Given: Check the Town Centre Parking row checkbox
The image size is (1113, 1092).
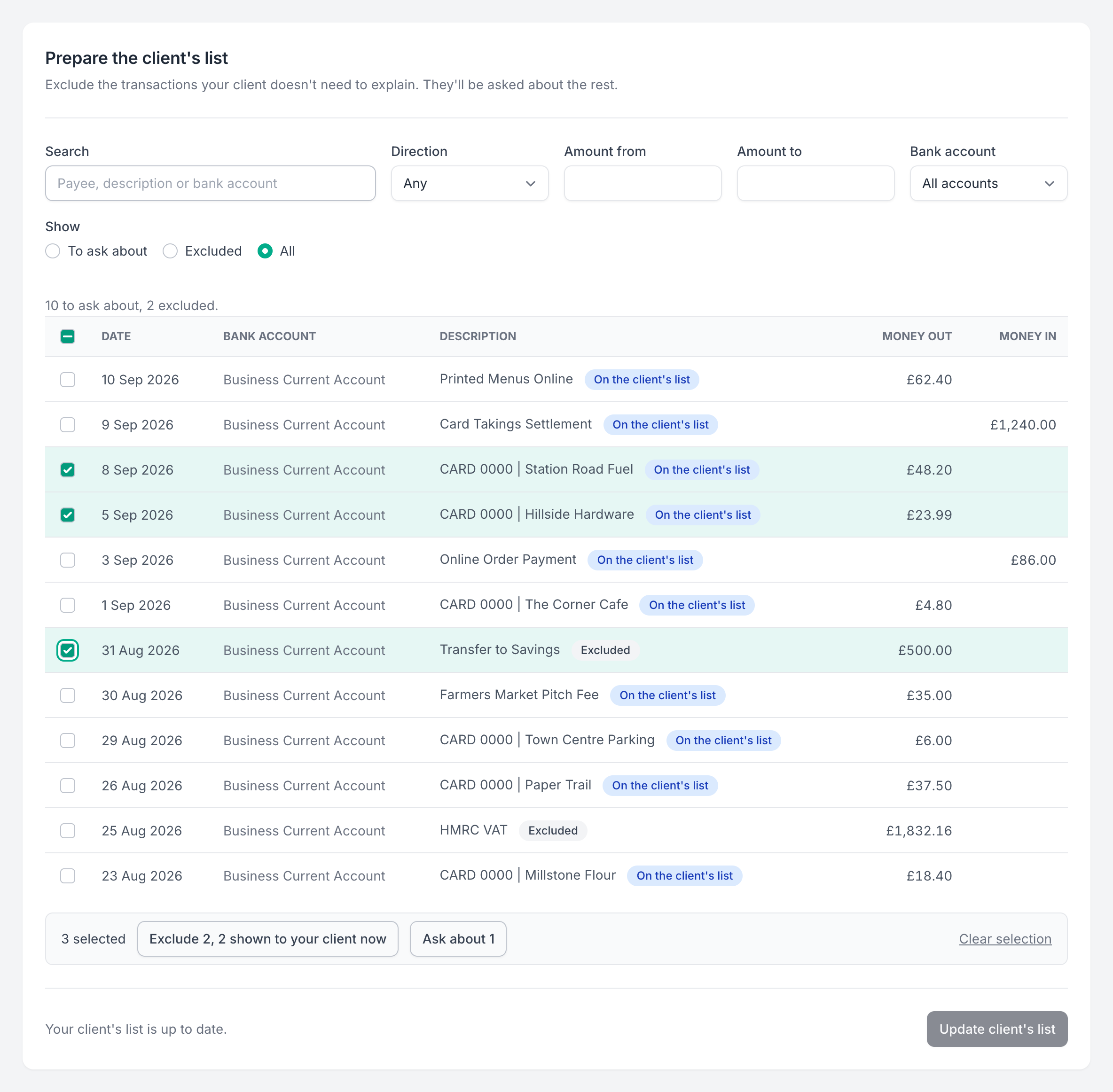Looking at the screenshot, I should 68,741.
